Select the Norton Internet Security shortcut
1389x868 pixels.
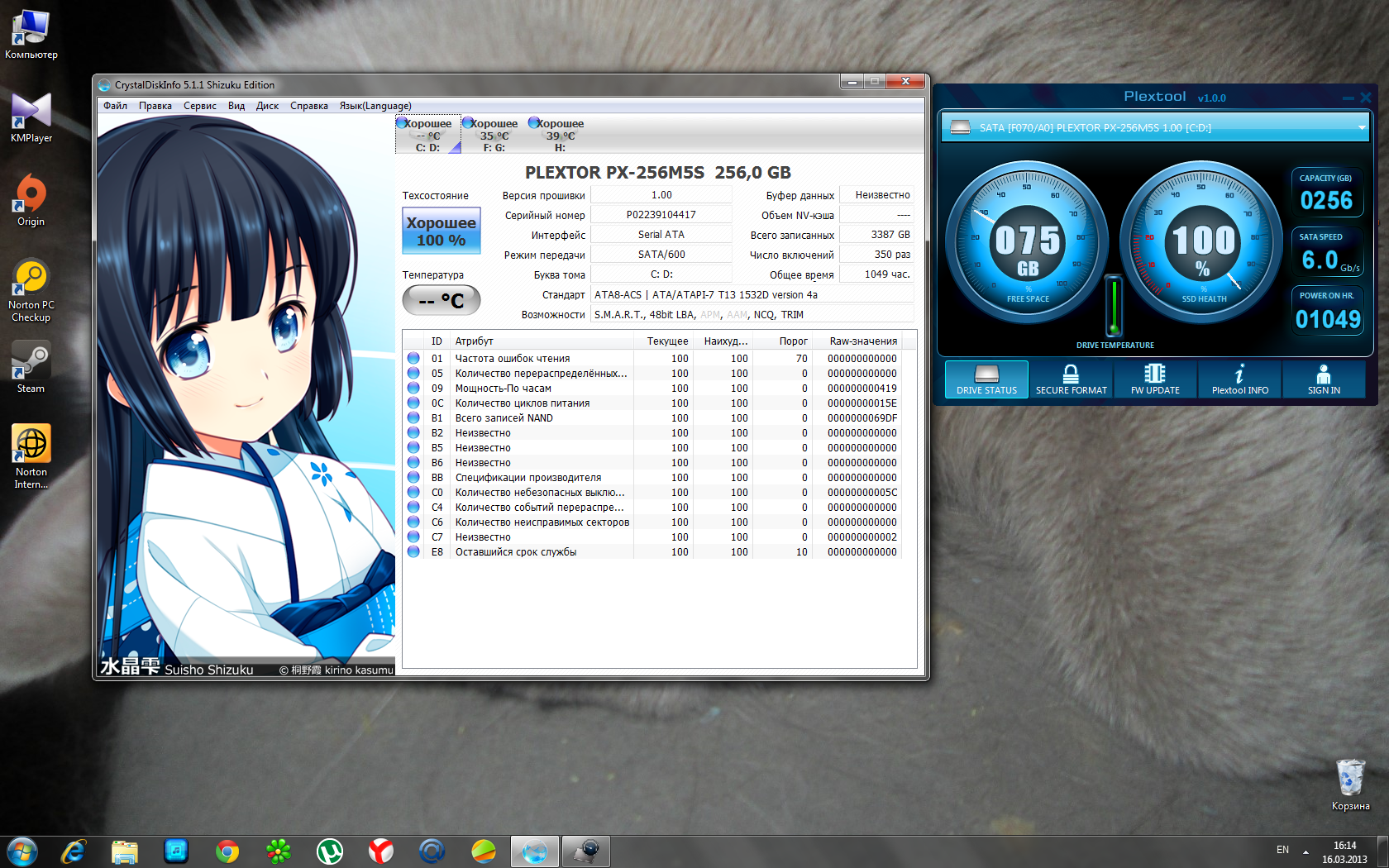pyautogui.click(x=31, y=456)
